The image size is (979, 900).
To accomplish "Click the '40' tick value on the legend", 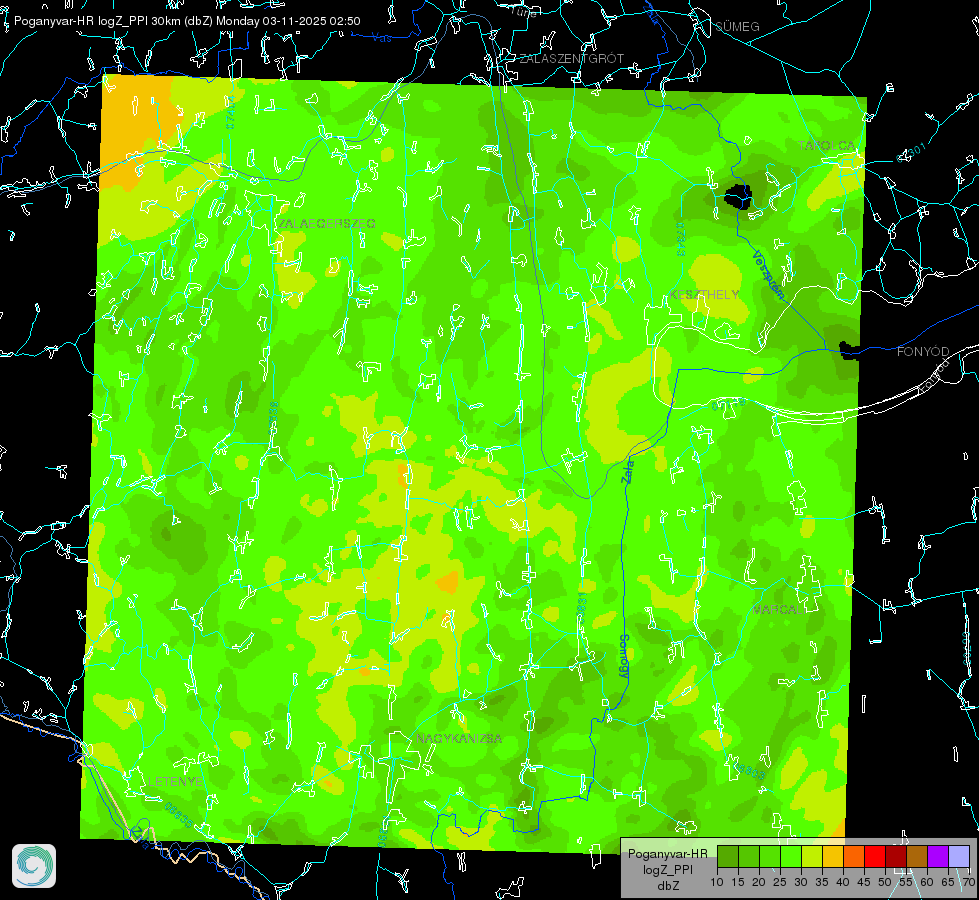I will [x=843, y=883].
